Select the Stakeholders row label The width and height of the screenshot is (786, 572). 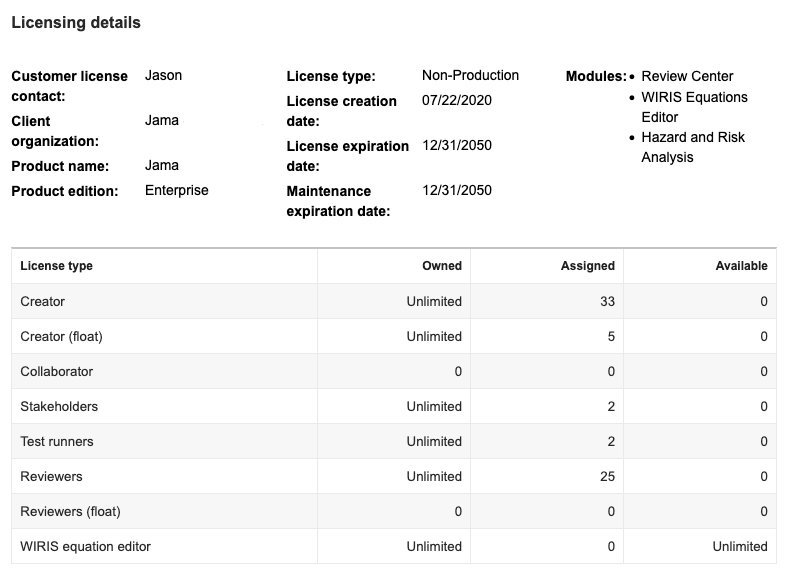point(59,407)
